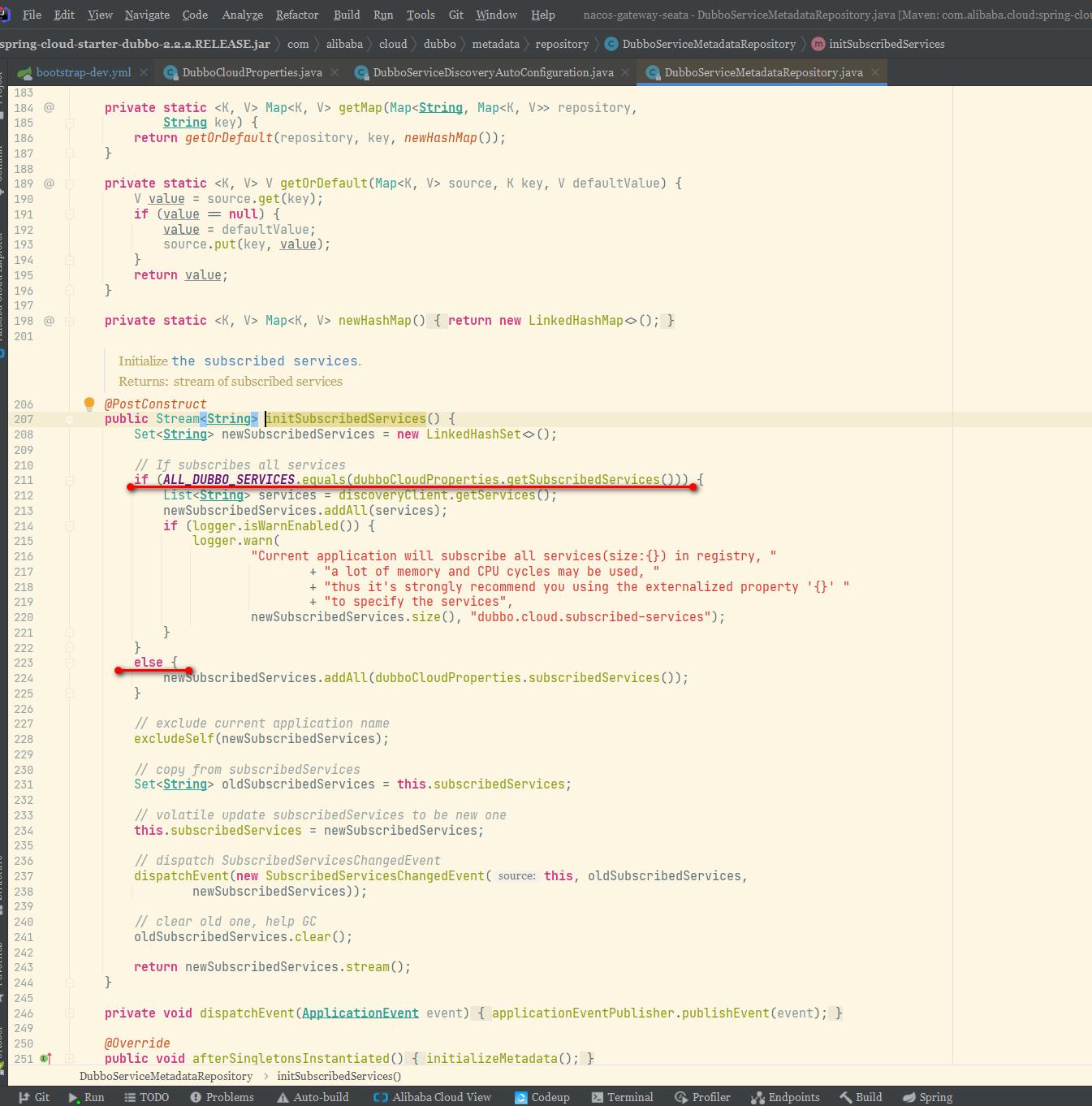Collapse the if block at line 211
Viewport: 1092px width, 1106px height.
pos(70,480)
